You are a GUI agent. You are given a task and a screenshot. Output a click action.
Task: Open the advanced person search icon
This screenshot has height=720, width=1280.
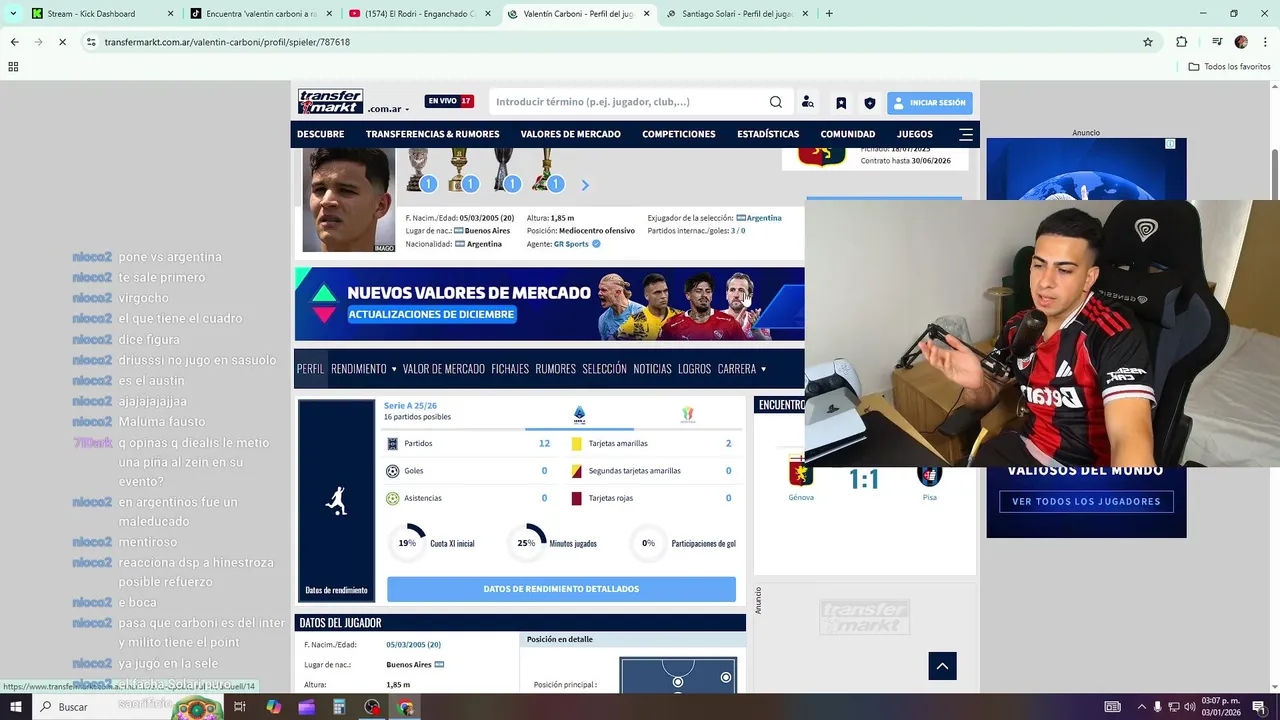tap(808, 102)
